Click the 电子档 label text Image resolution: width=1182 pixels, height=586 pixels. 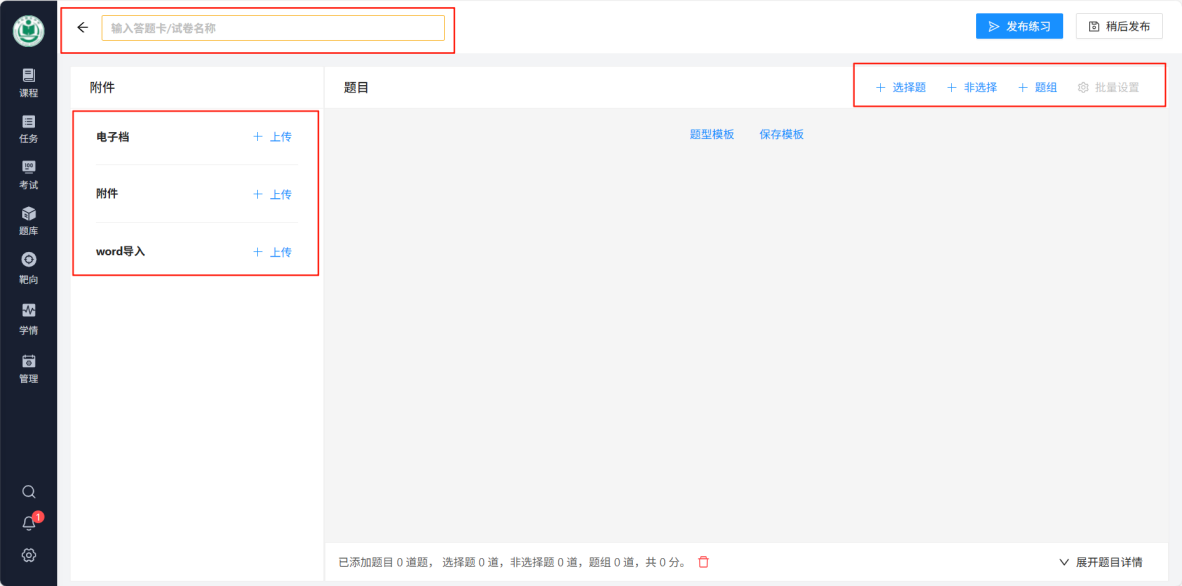[112, 137]
